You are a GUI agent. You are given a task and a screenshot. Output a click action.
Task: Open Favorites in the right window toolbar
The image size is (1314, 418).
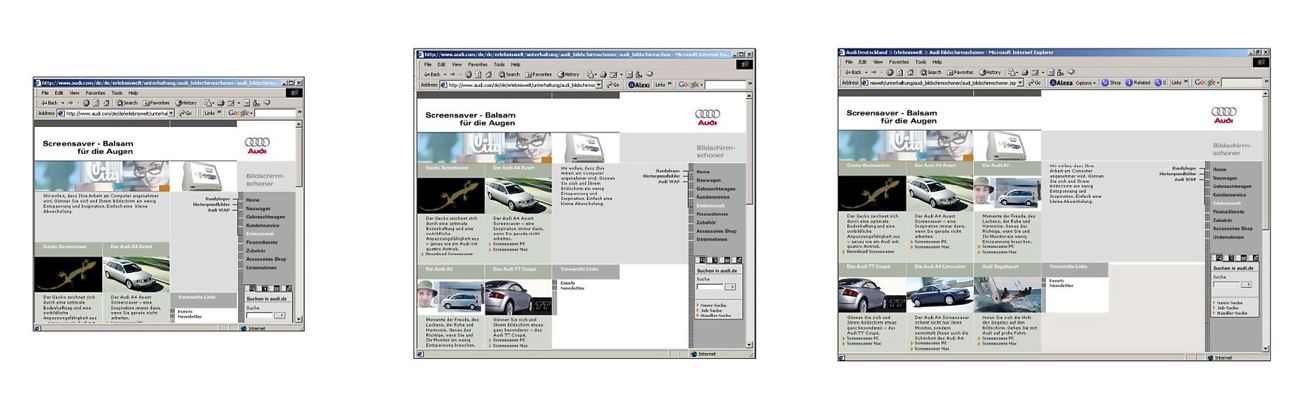[x=960, y=72]
